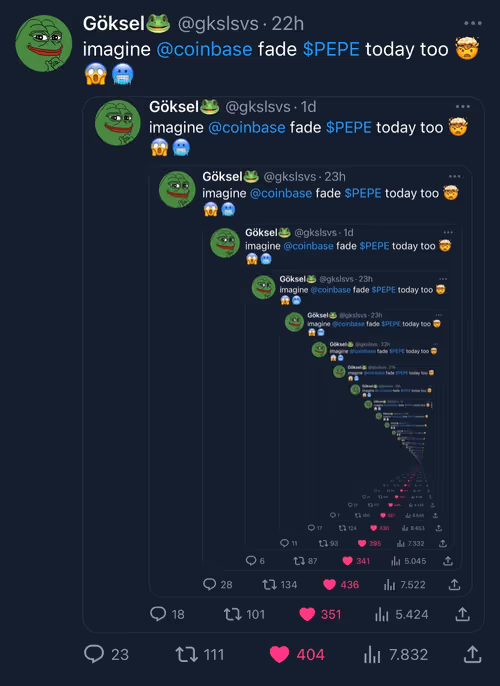Toggle like on nested tweet with 436 likes

click(329, 584)
